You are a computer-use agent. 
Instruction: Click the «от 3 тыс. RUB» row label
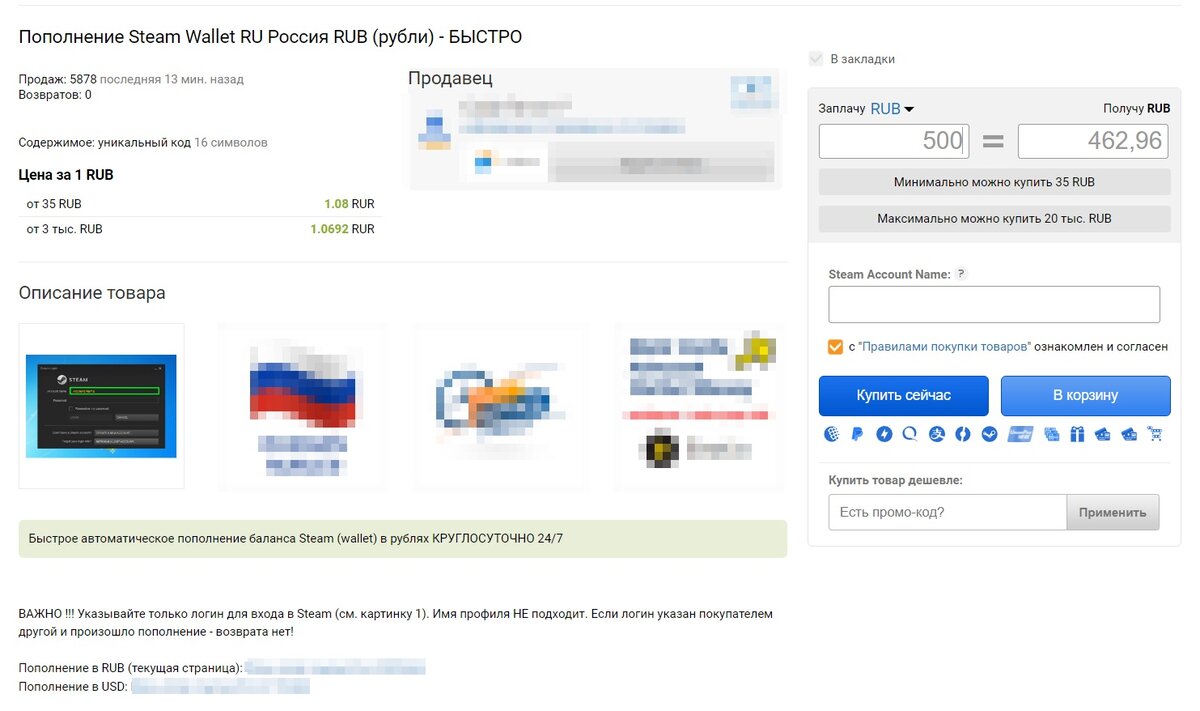click(x=64, y=229)
